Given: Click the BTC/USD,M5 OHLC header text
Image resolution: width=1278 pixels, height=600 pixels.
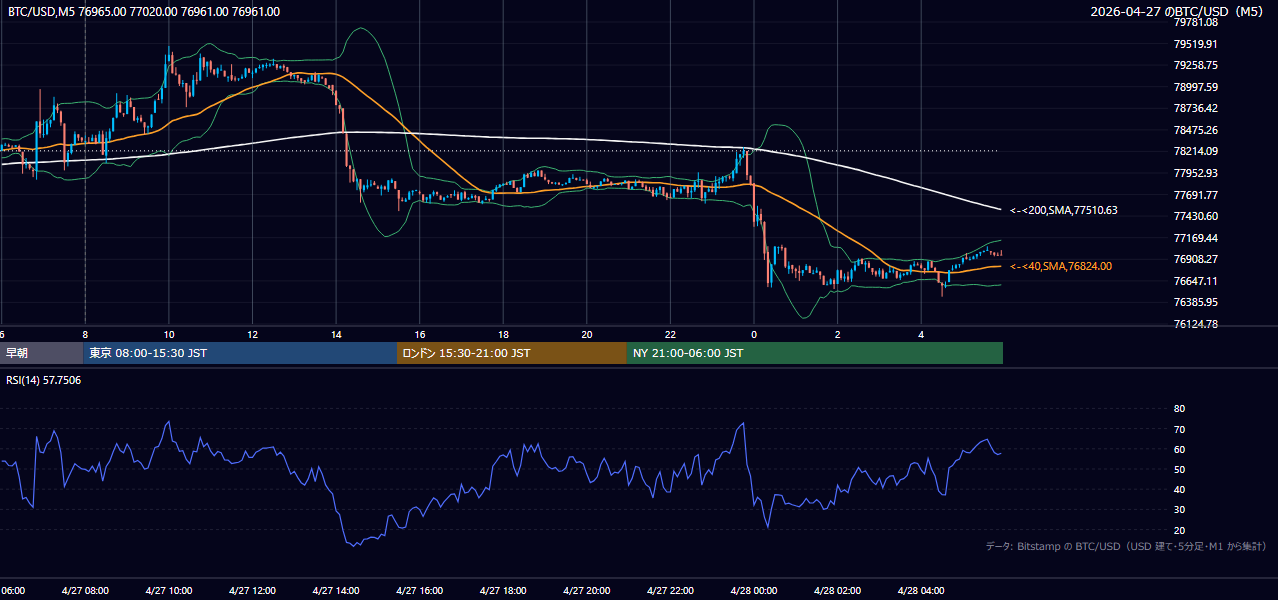Looking at the screenshot, I should click(144, 12).
